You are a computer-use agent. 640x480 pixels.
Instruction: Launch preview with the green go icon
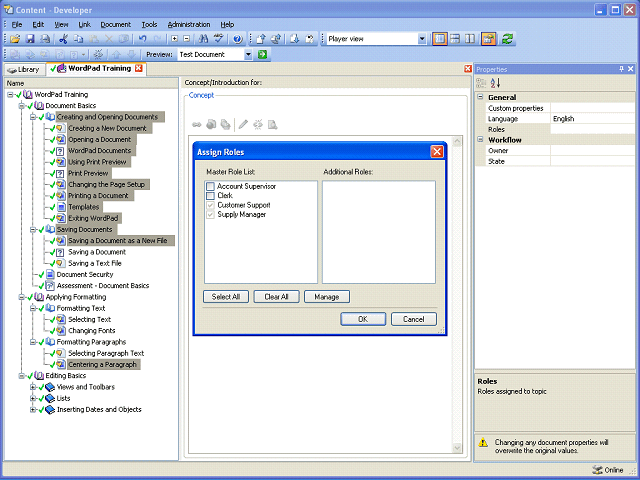coord(262,54)
